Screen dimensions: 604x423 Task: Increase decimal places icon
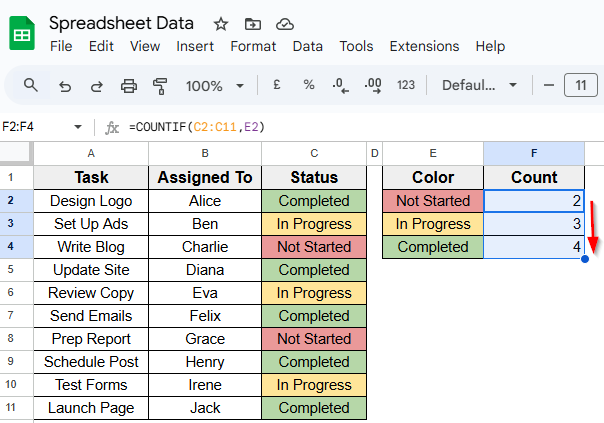[x=373, y=86]
